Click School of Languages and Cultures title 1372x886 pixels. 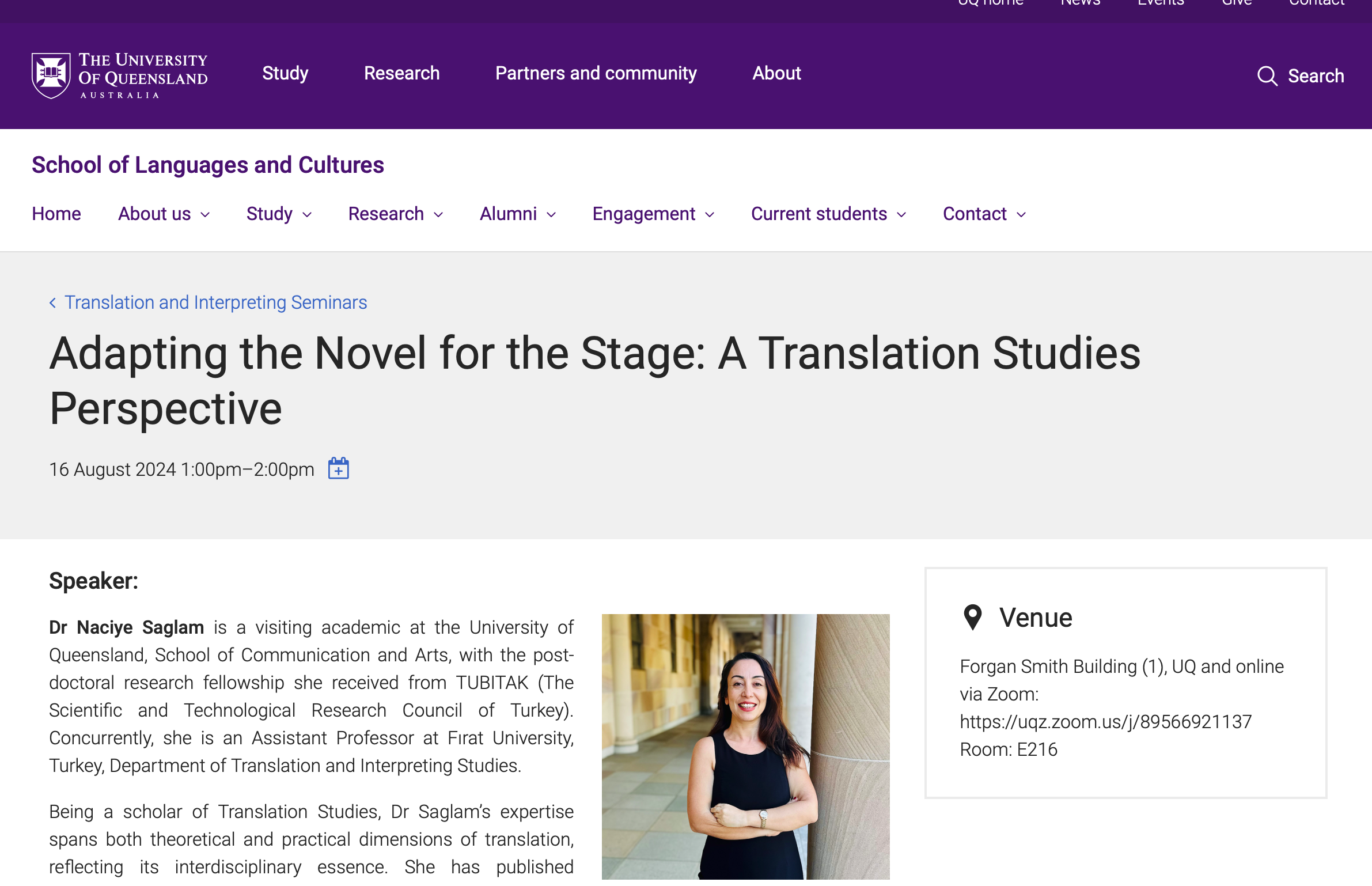click(x=208, y=165)
